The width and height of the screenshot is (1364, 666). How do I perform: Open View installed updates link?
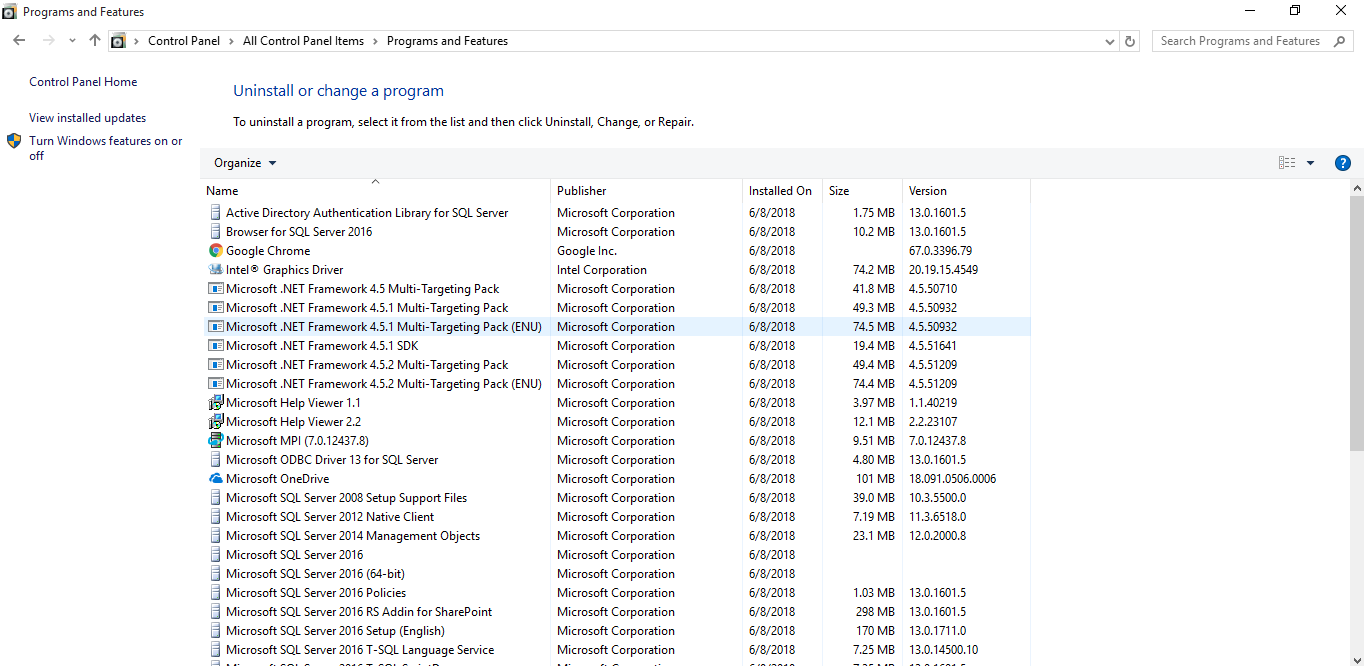pyautogui.click(x=87, y=118)
